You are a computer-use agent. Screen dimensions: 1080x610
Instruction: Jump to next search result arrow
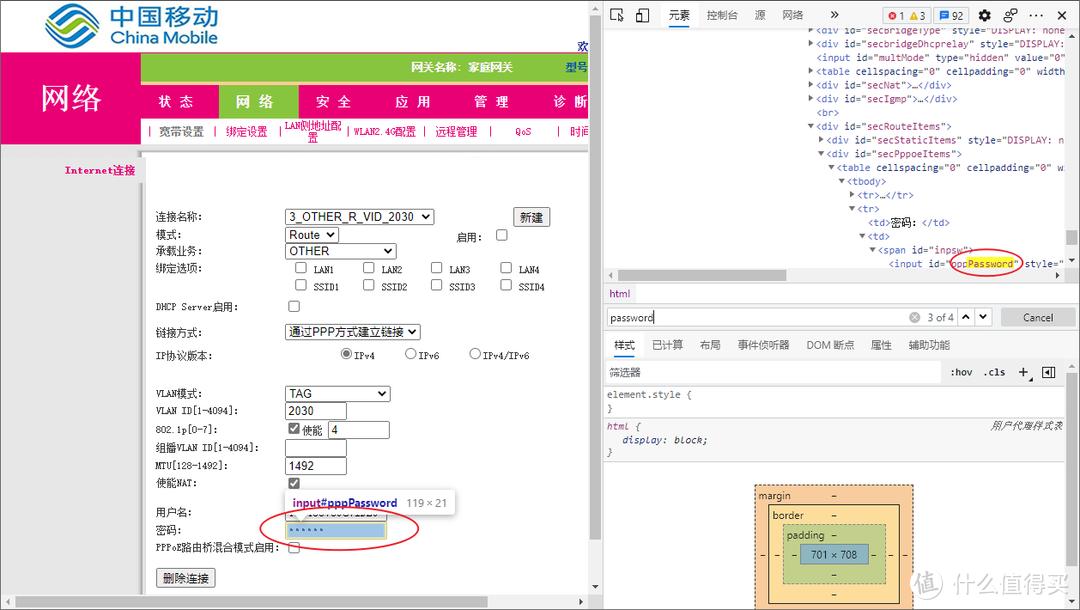click(983, 317)
